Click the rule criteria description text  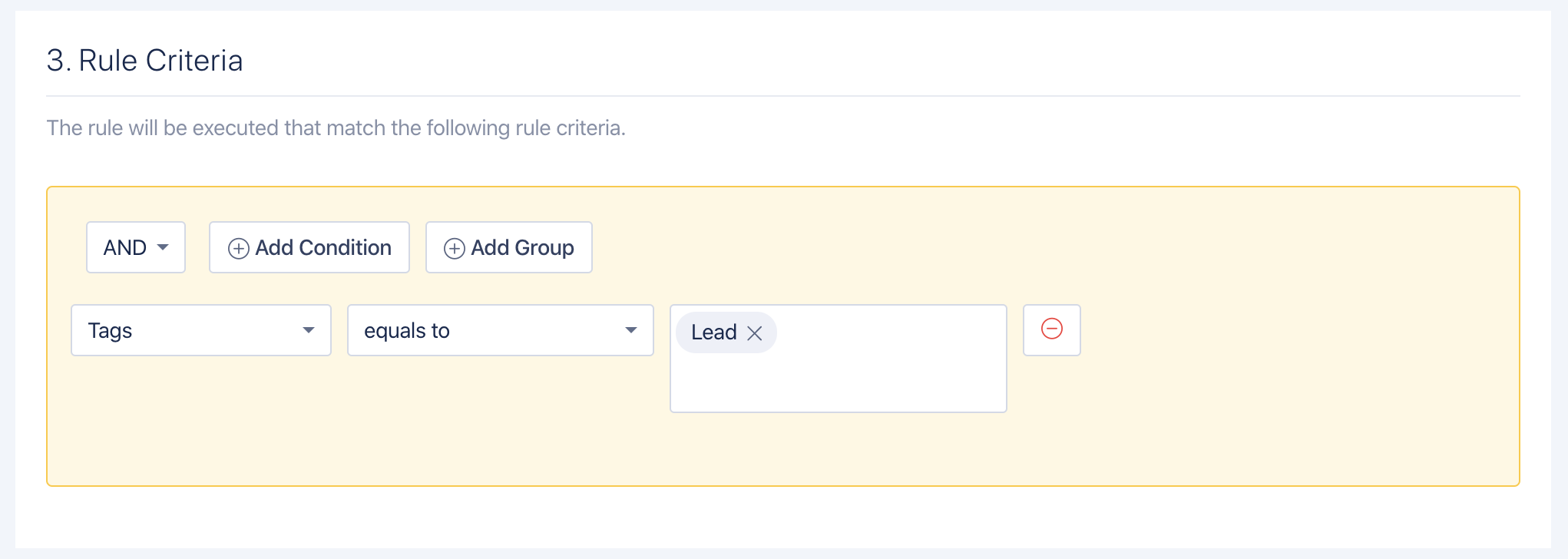coord(336,127)
